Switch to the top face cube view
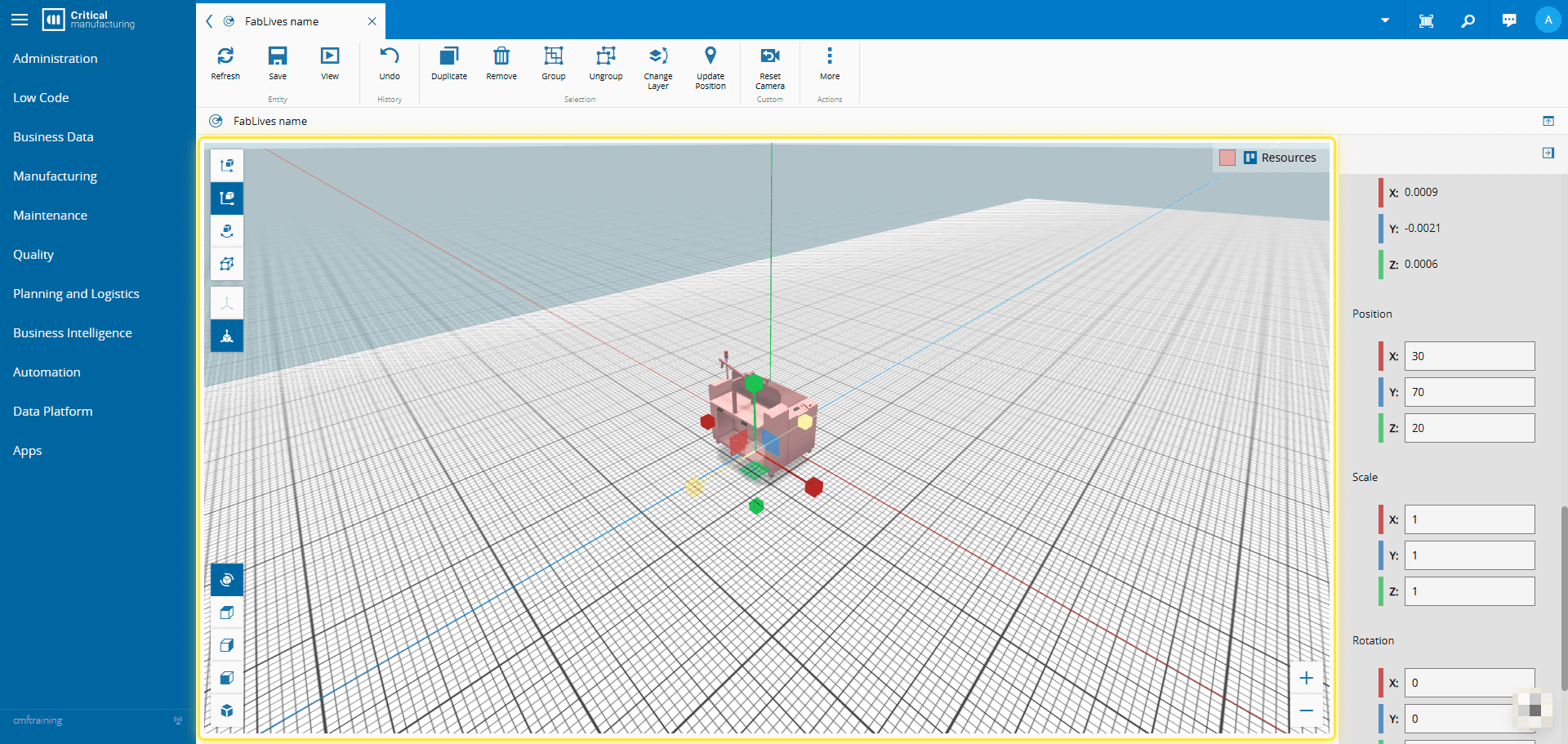 [x=227, y=613]
